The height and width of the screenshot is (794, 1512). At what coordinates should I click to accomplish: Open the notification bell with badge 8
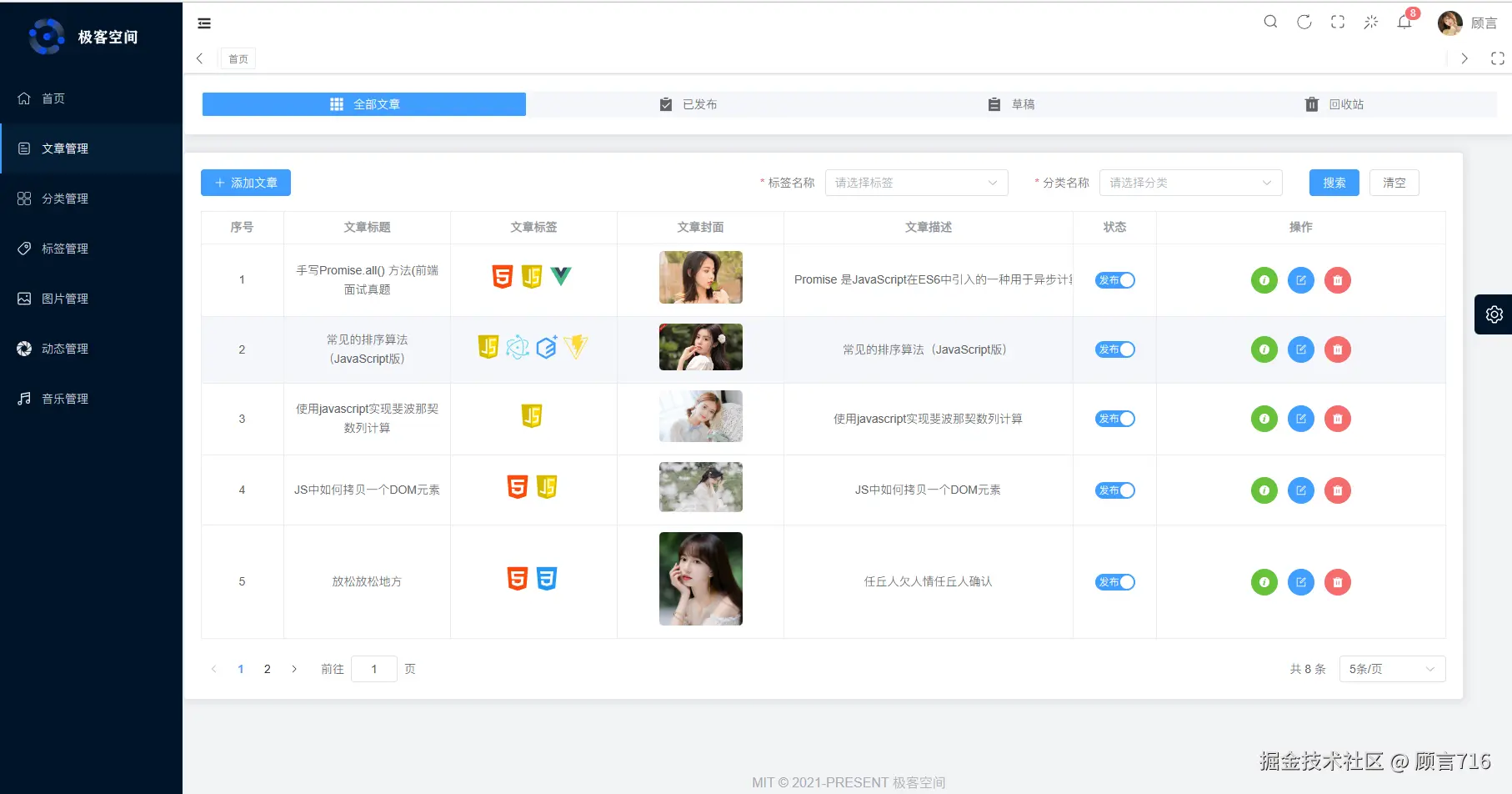(1404, 23)
